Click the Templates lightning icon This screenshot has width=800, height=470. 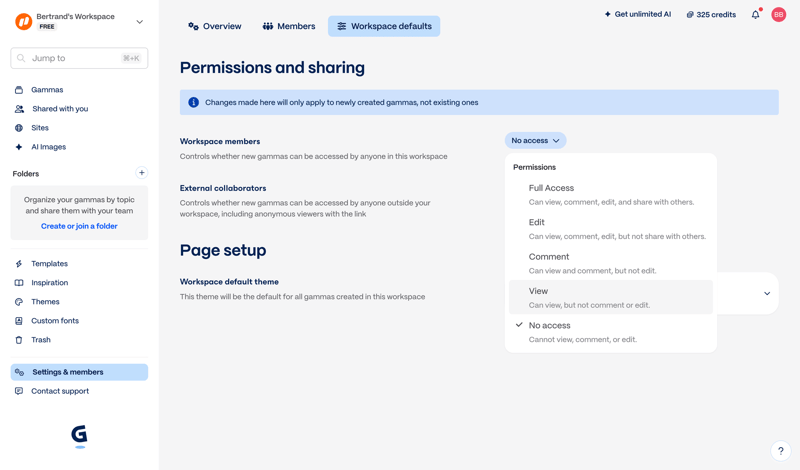[x=19, y=263]
